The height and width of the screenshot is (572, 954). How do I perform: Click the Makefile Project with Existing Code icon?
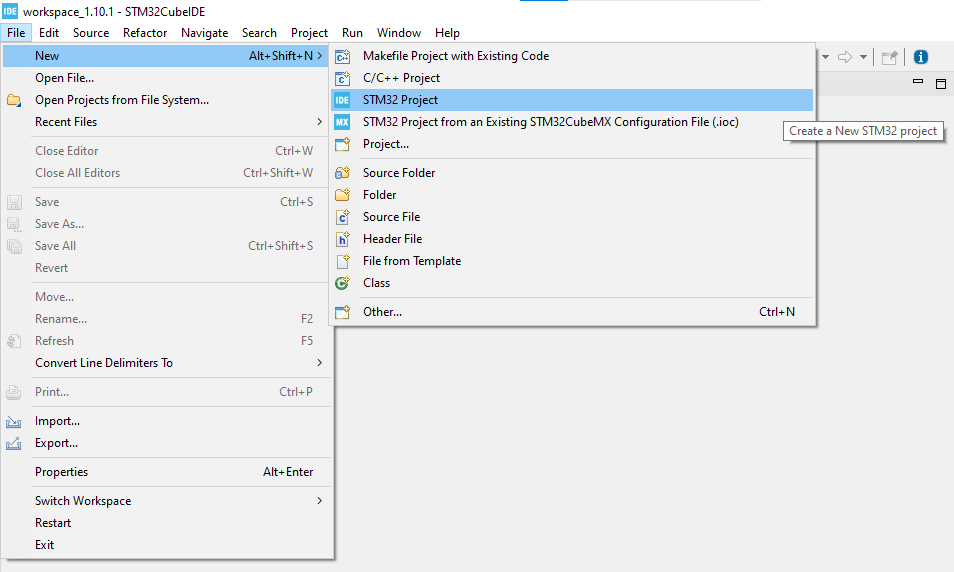[343, 56]
